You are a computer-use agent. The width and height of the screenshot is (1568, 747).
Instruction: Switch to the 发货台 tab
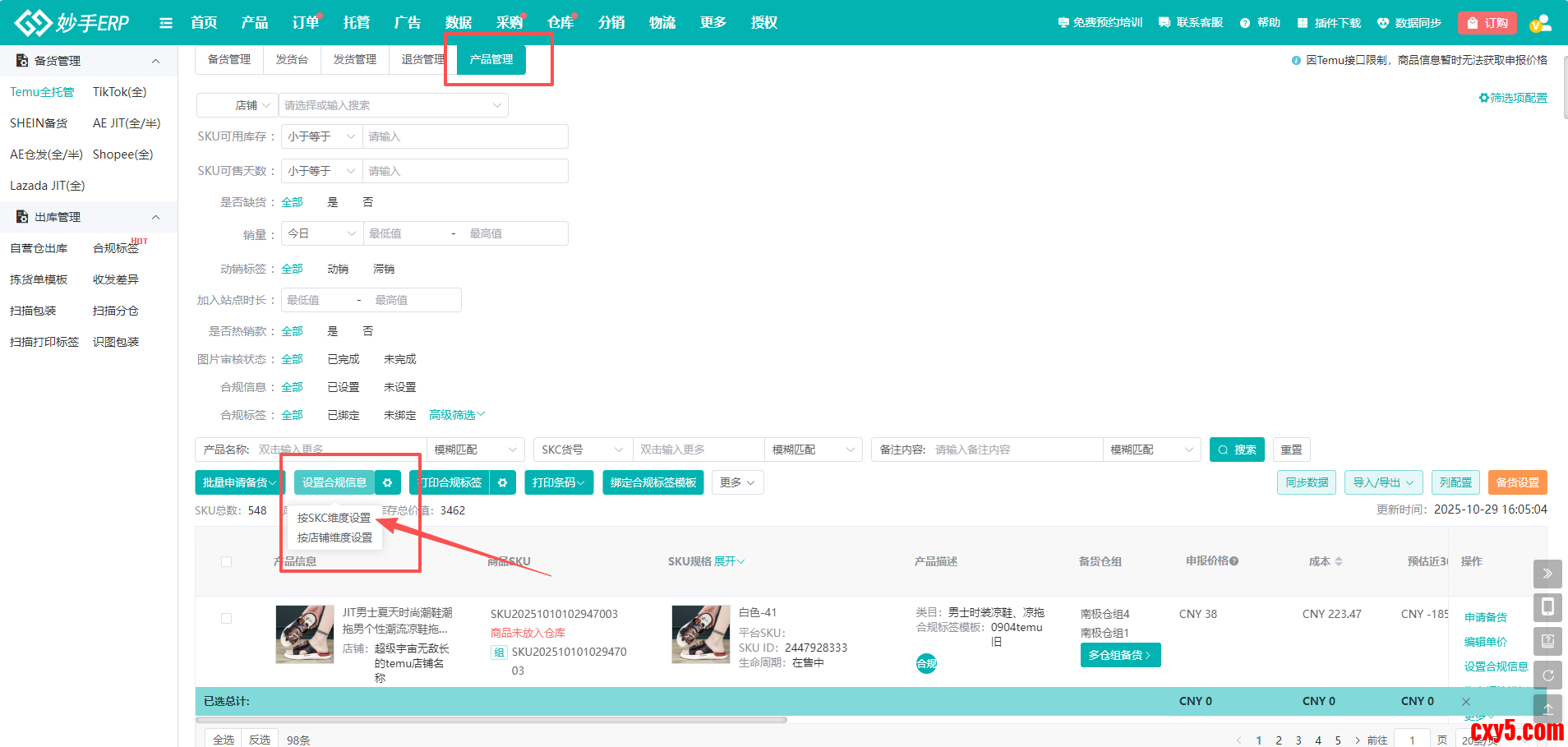pos(292,59)
